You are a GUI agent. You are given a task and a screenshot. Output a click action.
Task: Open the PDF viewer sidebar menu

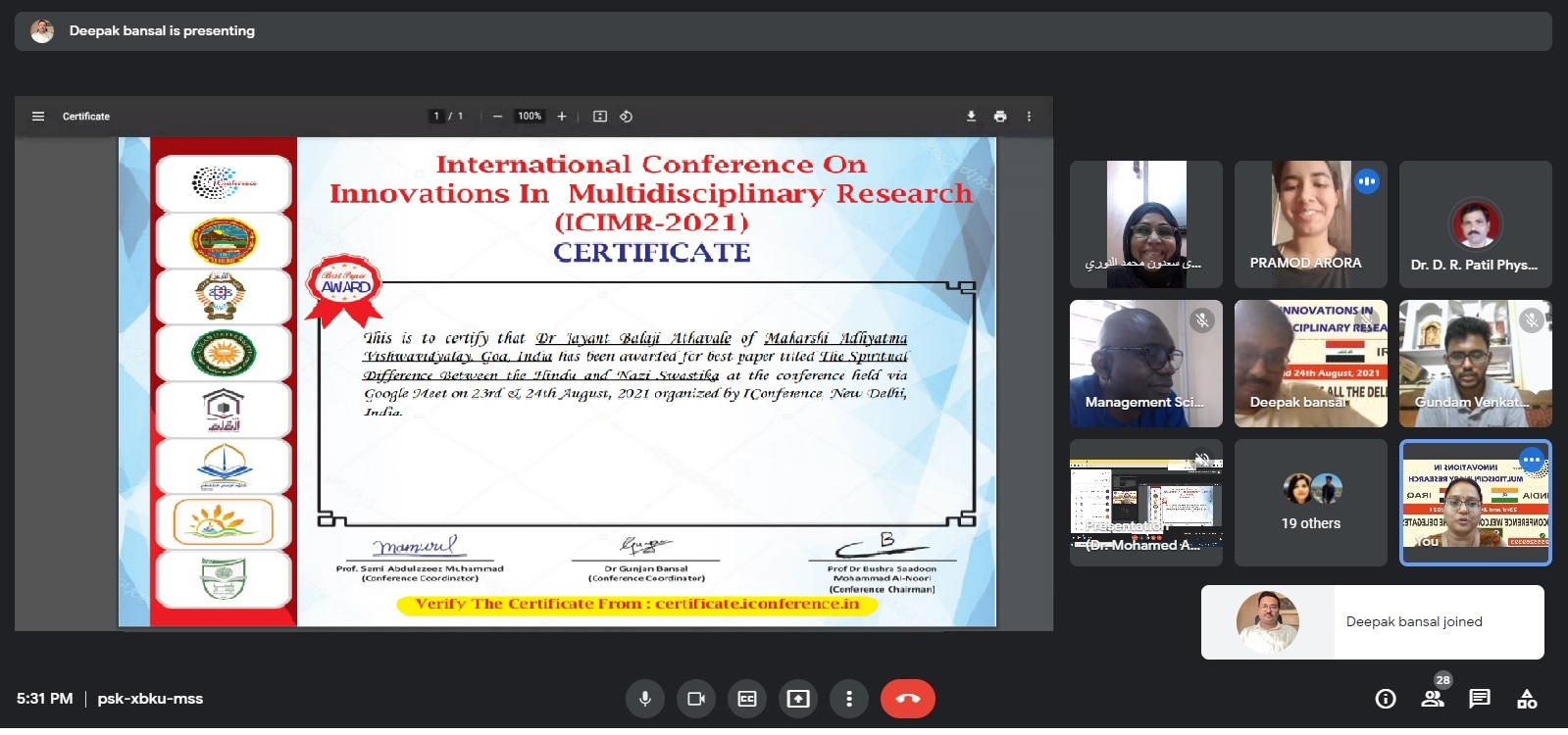coord(38,117)
